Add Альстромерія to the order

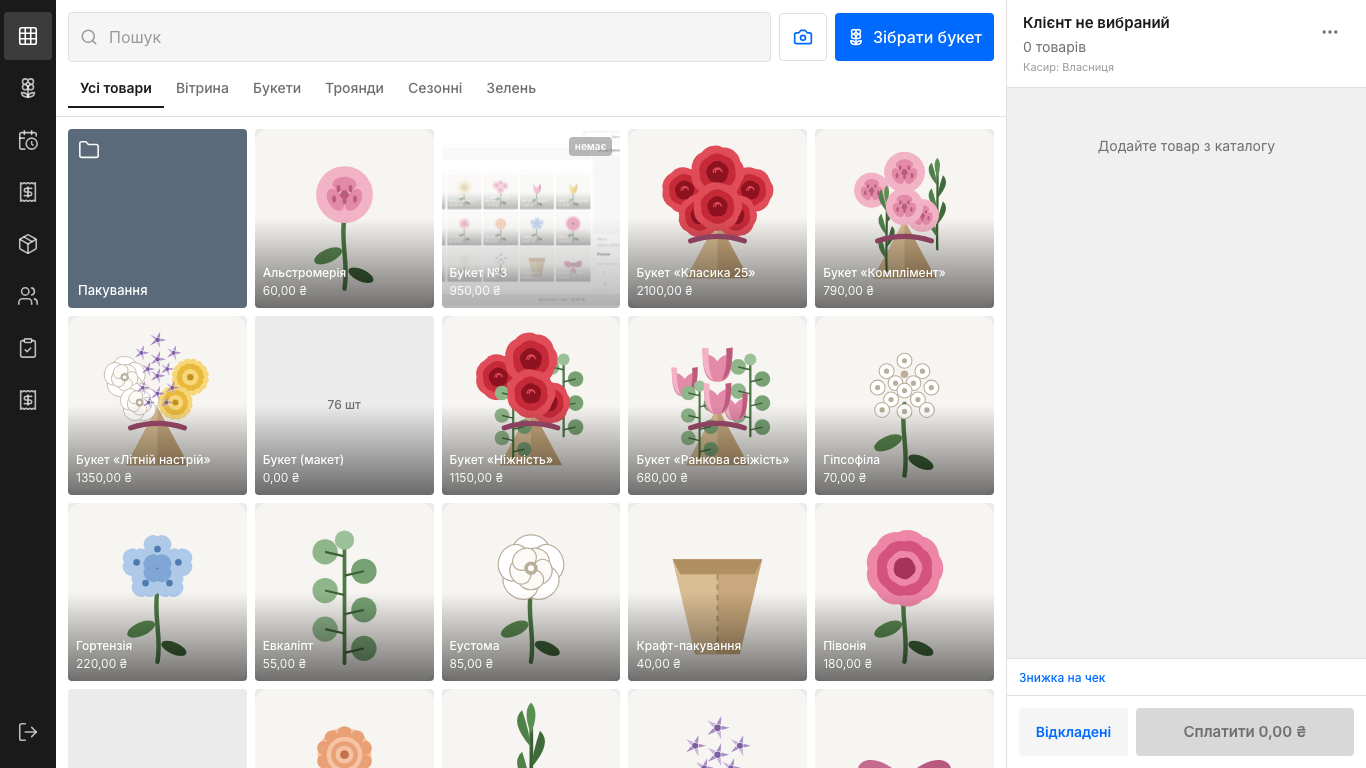click(344, 218)
